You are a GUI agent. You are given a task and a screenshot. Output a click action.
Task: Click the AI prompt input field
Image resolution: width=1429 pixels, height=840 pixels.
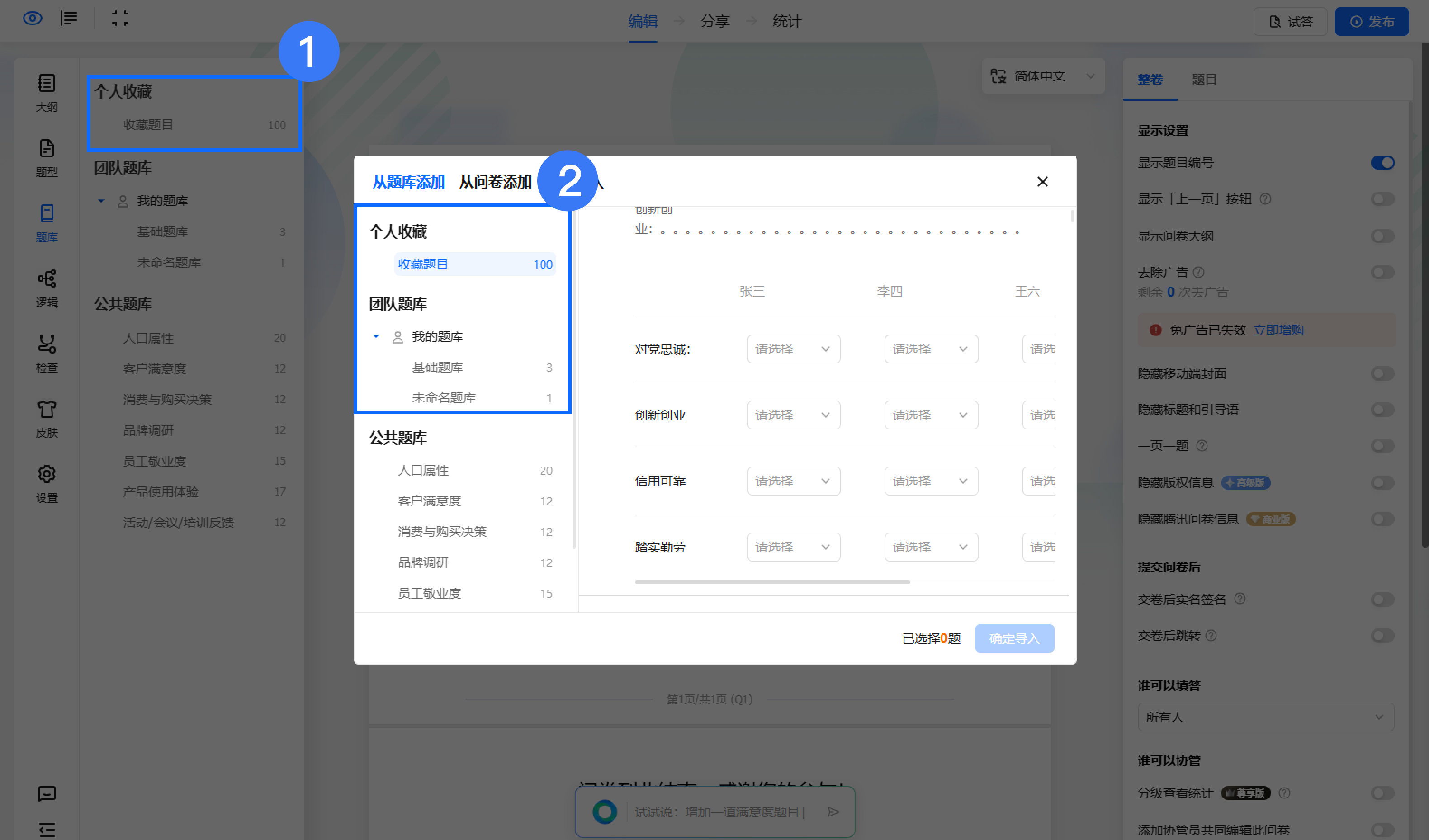tap(721, 812)
